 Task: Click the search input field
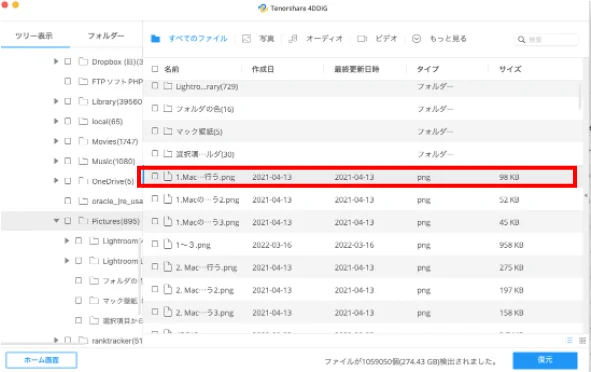[546, 40]
